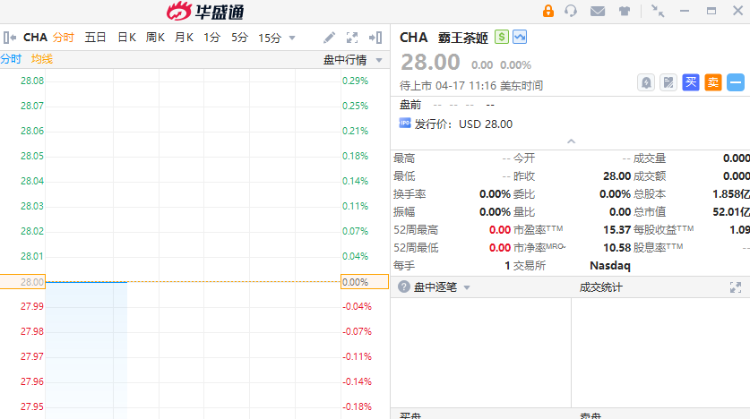Click the large 28.00 price

tap(430, 62)
